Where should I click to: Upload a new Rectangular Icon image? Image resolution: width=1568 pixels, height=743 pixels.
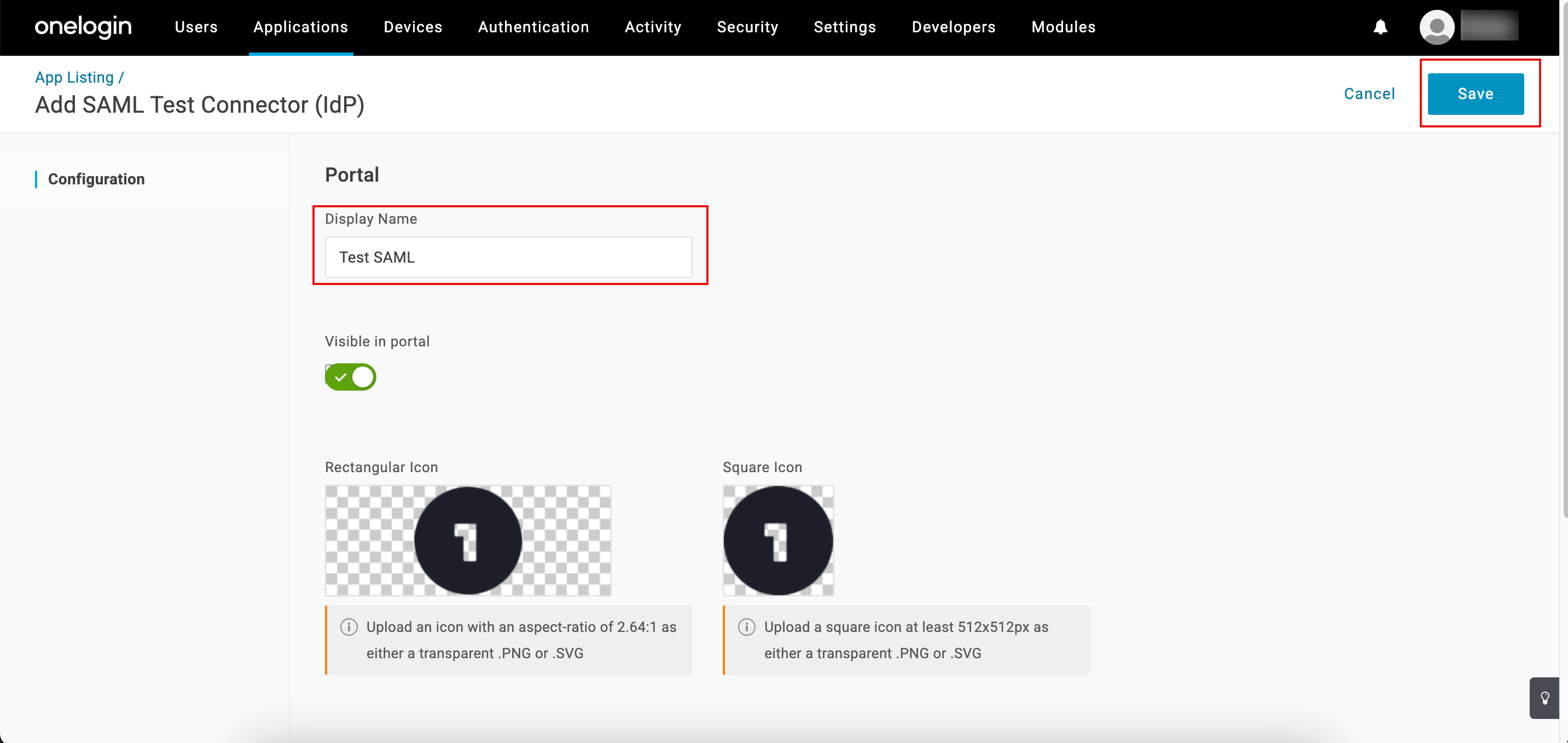pyautogui.click(x=467, y=540)
